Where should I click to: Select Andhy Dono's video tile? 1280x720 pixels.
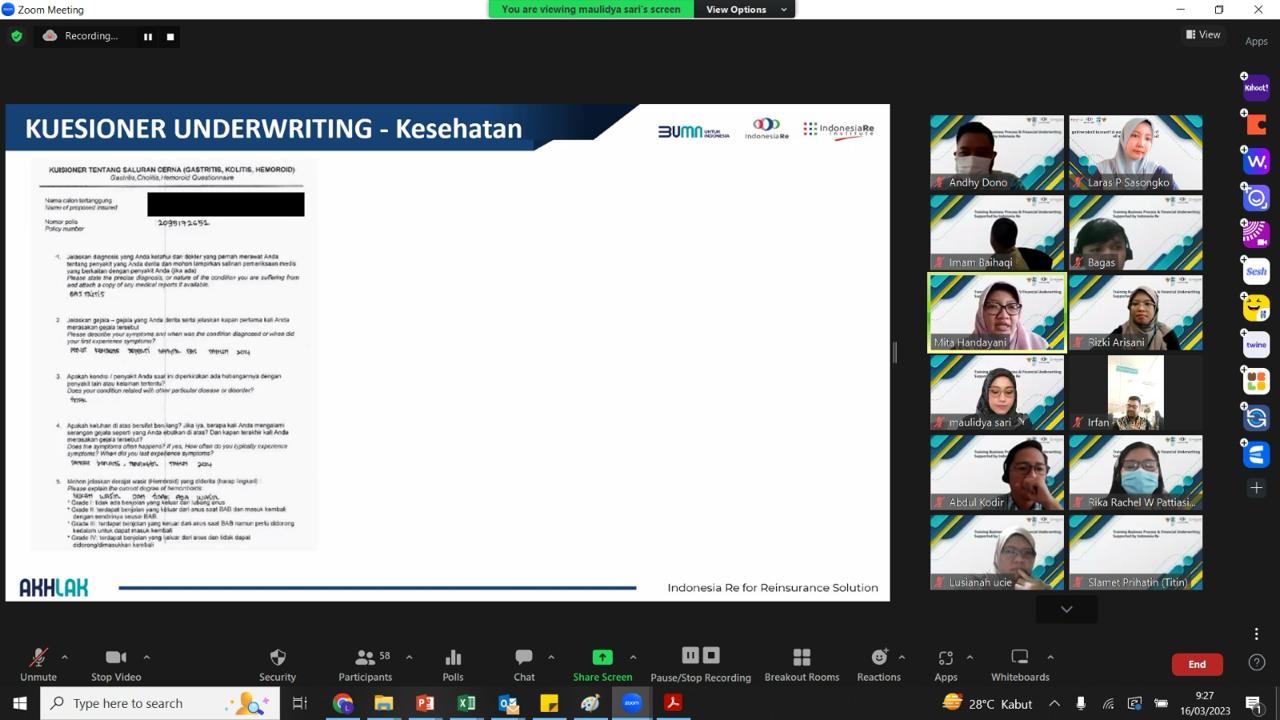tap(997, 152)
